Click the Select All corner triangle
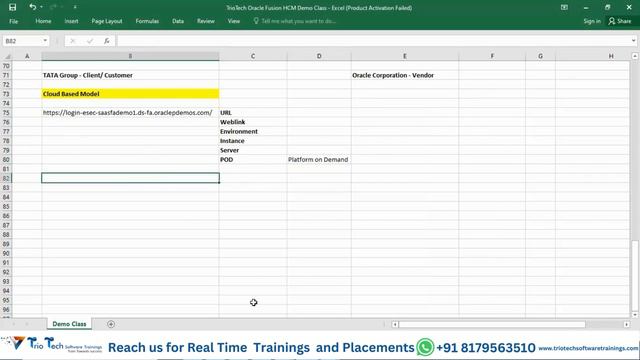640x360 pixels. pyautogui.click(x=7, y=56)
